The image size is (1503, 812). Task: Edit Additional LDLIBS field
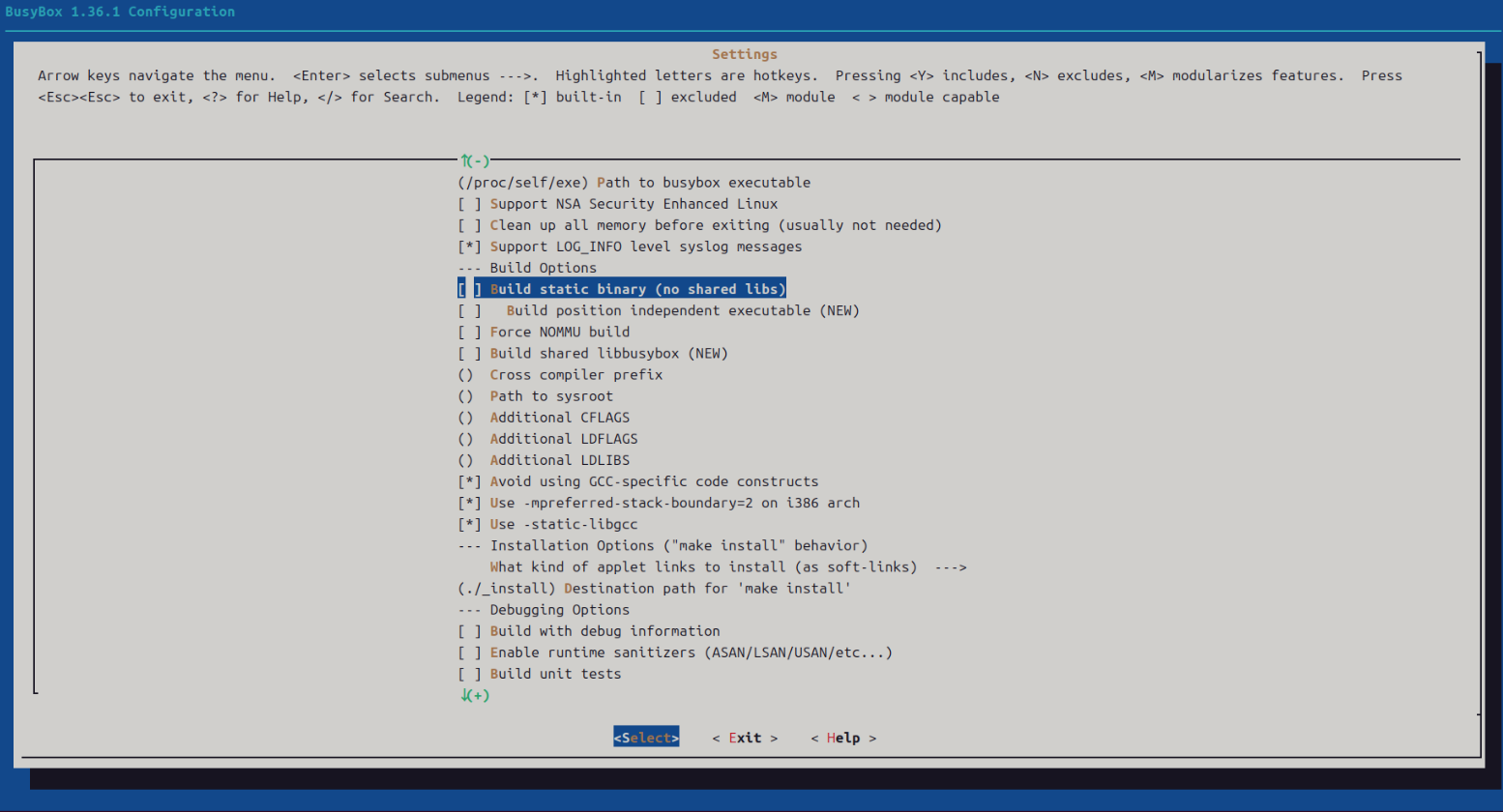tap(544, 460)
